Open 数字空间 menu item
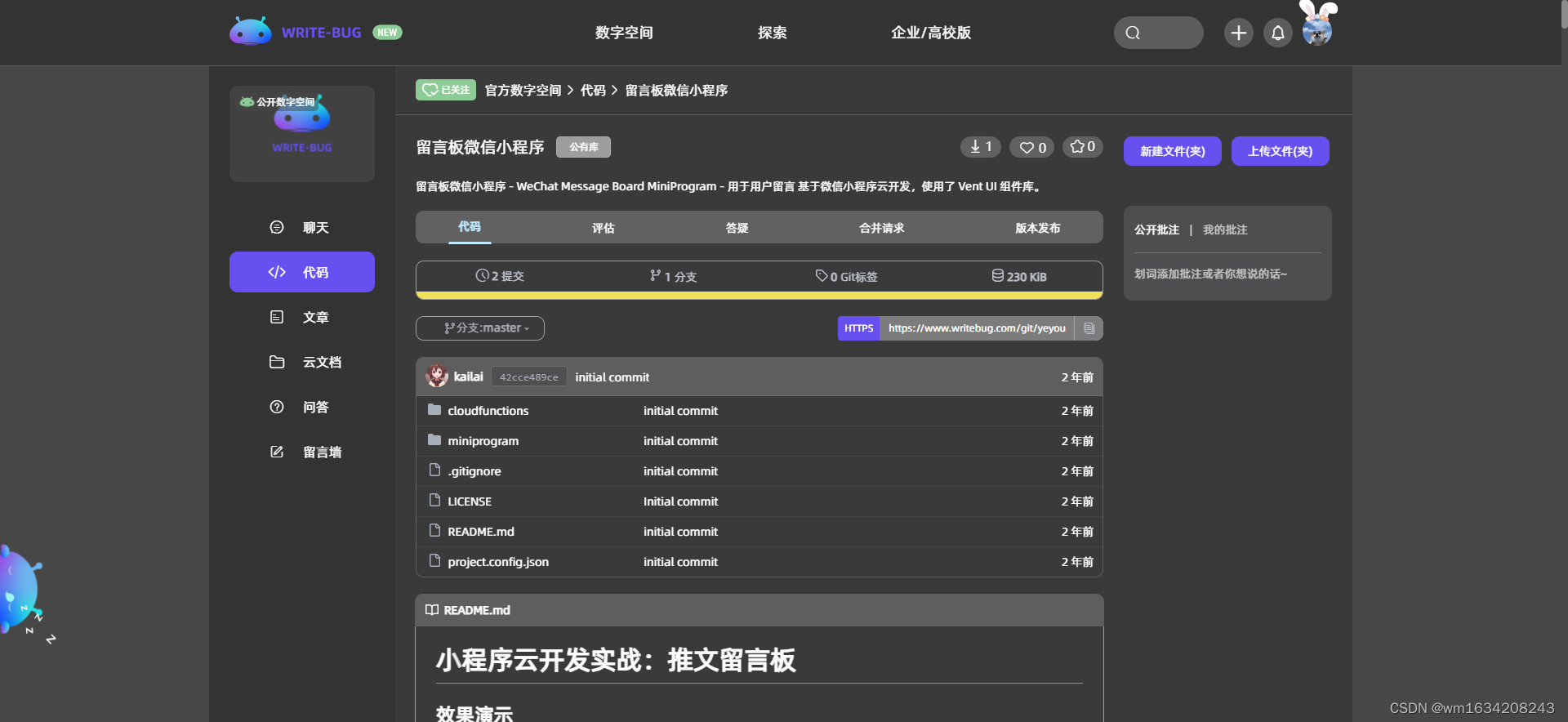Viewport: 1568px width, 722px height. click(624, 33)
